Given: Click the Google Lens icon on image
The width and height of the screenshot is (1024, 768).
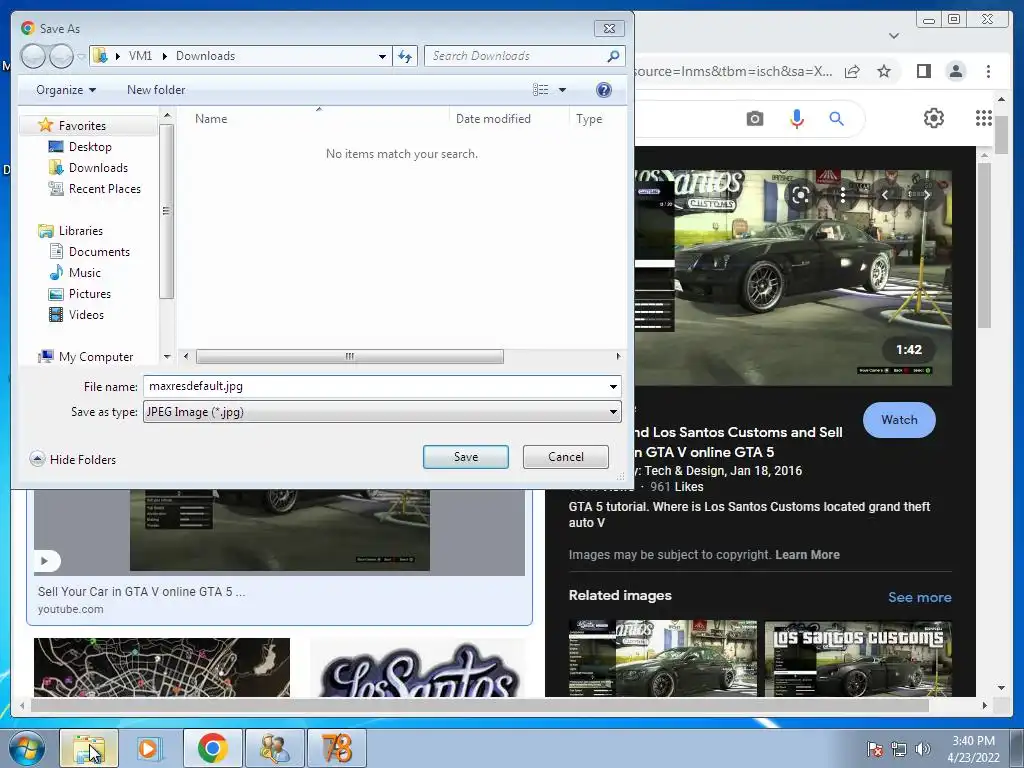Looking at the screenshot, I should tap(801, 195).
